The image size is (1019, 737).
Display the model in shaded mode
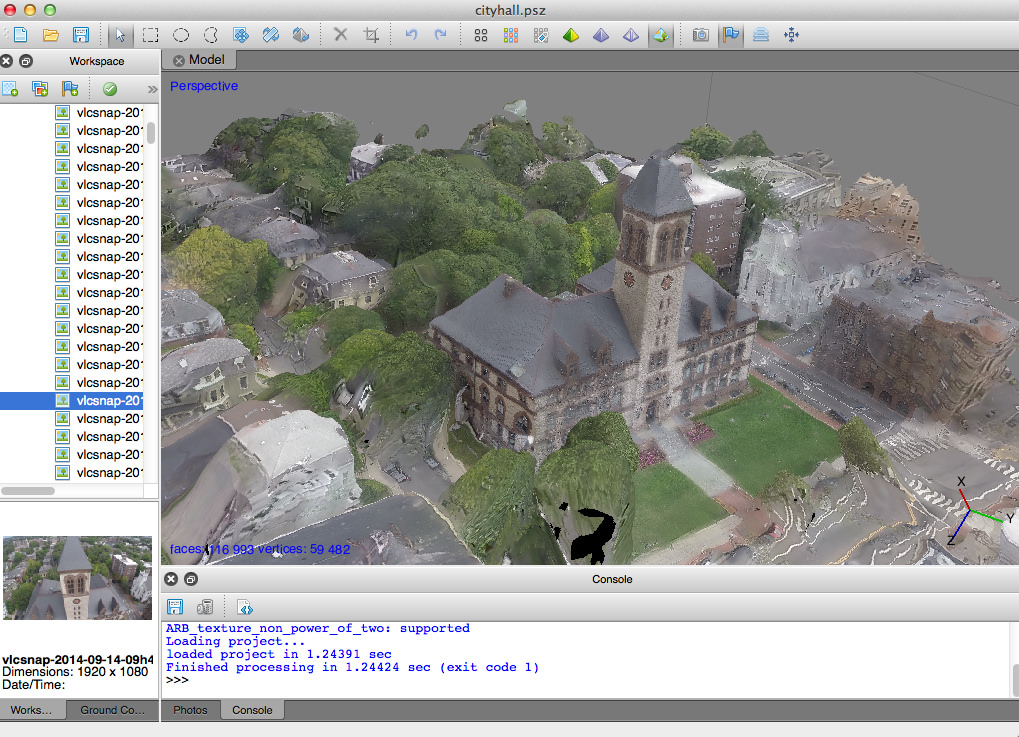(571, 35)
